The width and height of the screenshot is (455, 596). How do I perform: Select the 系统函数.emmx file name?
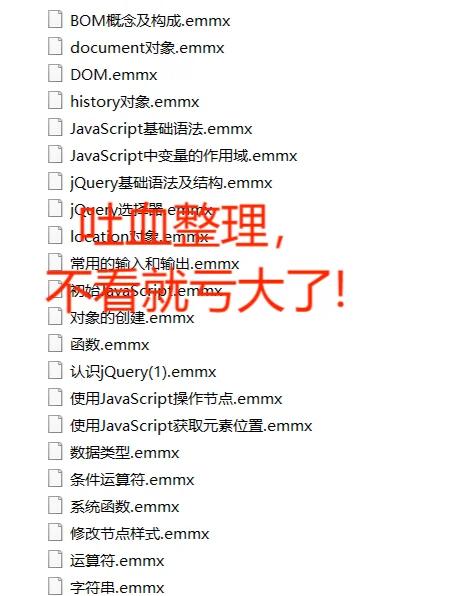tap(124, 507)
